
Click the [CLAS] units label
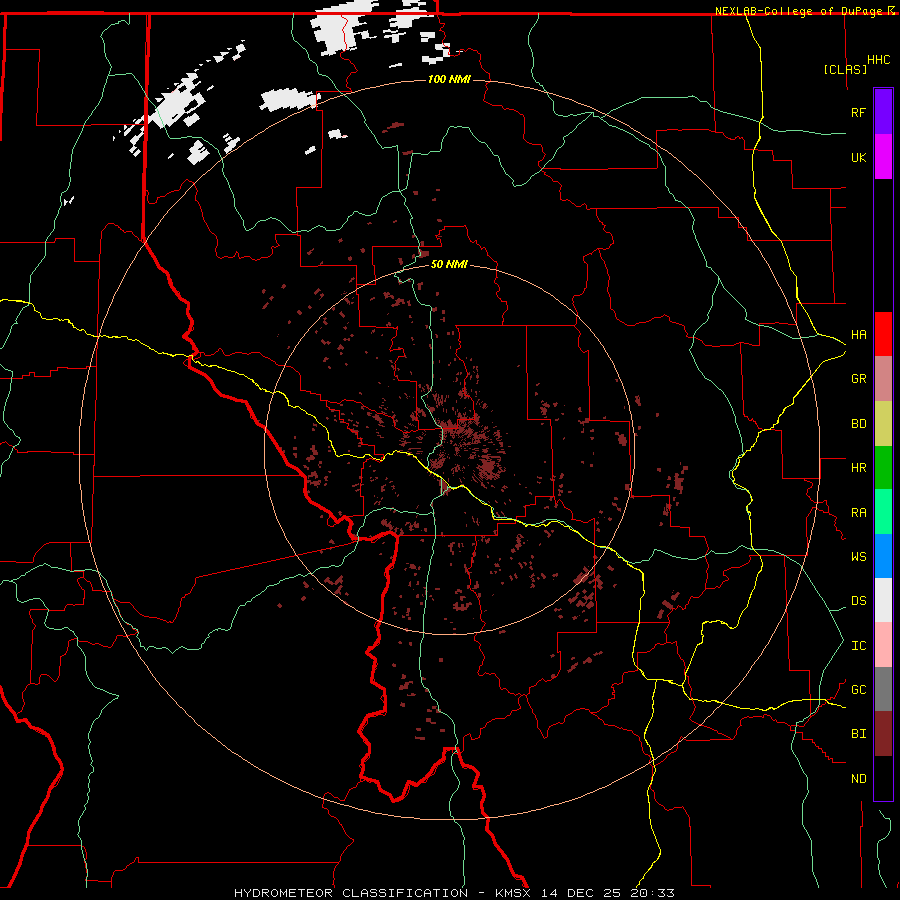pyautogui.click(x=845, y=69)
